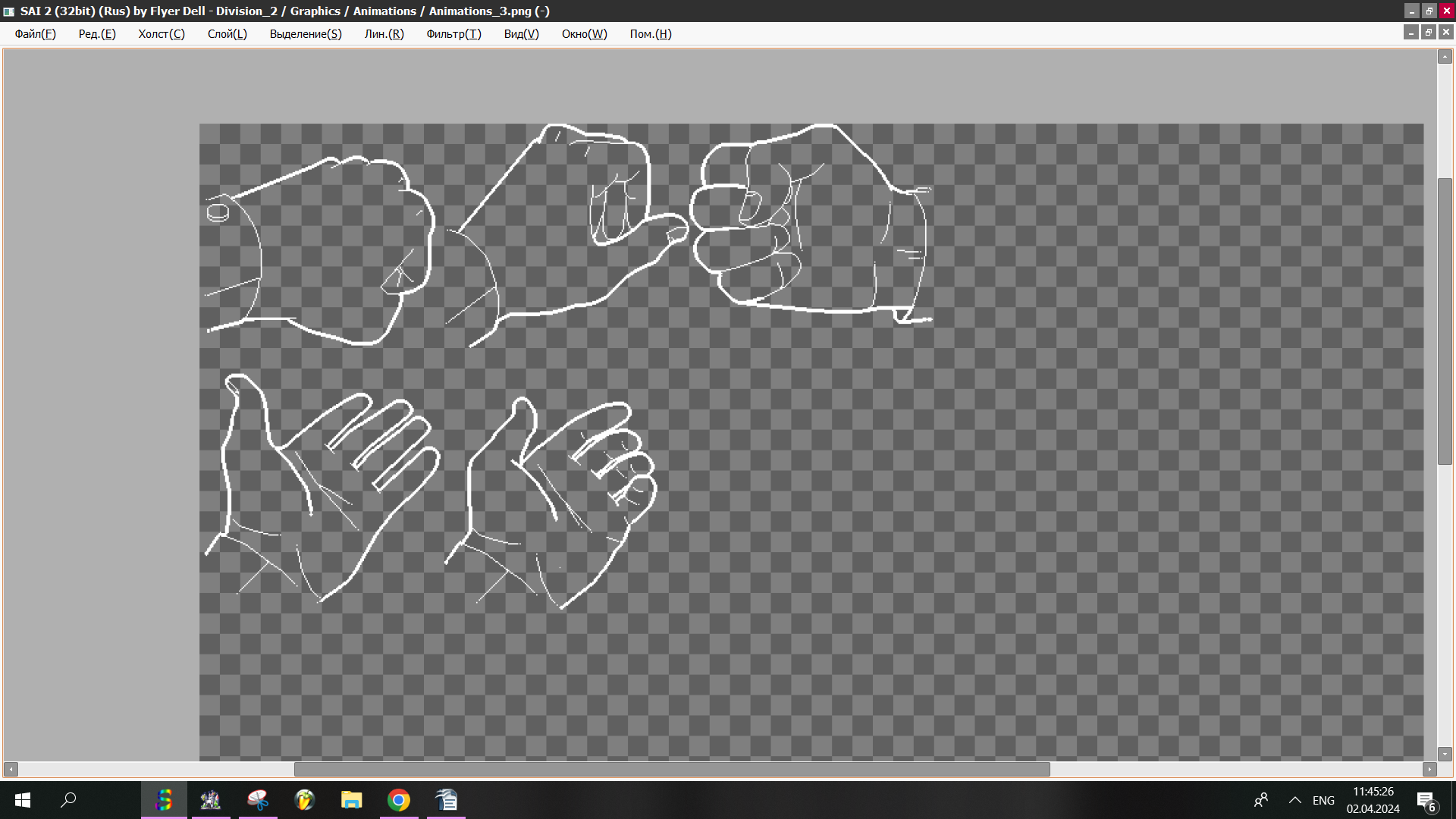Screen dimensions: 1456x819
Task: Open the taskbar search magnifier
Action: (x=68, y=800)
